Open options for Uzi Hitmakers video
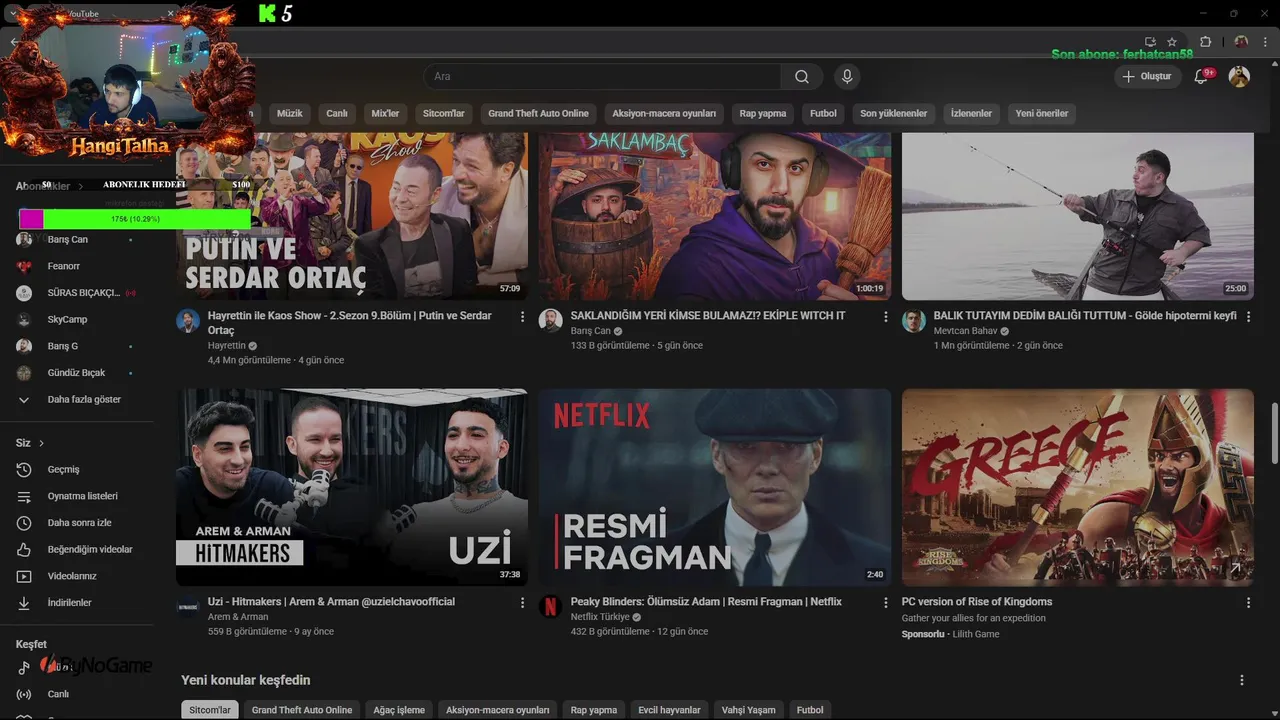This screenshot has height=720, width=1280. coord(522,603)
